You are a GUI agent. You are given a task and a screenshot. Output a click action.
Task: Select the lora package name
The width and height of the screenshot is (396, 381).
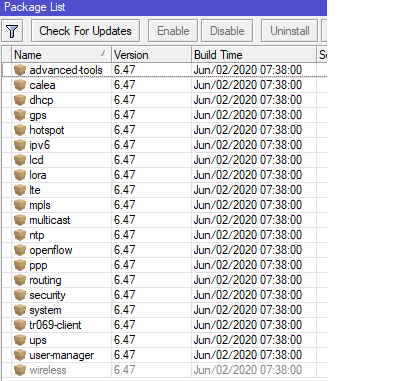(38, 175)
